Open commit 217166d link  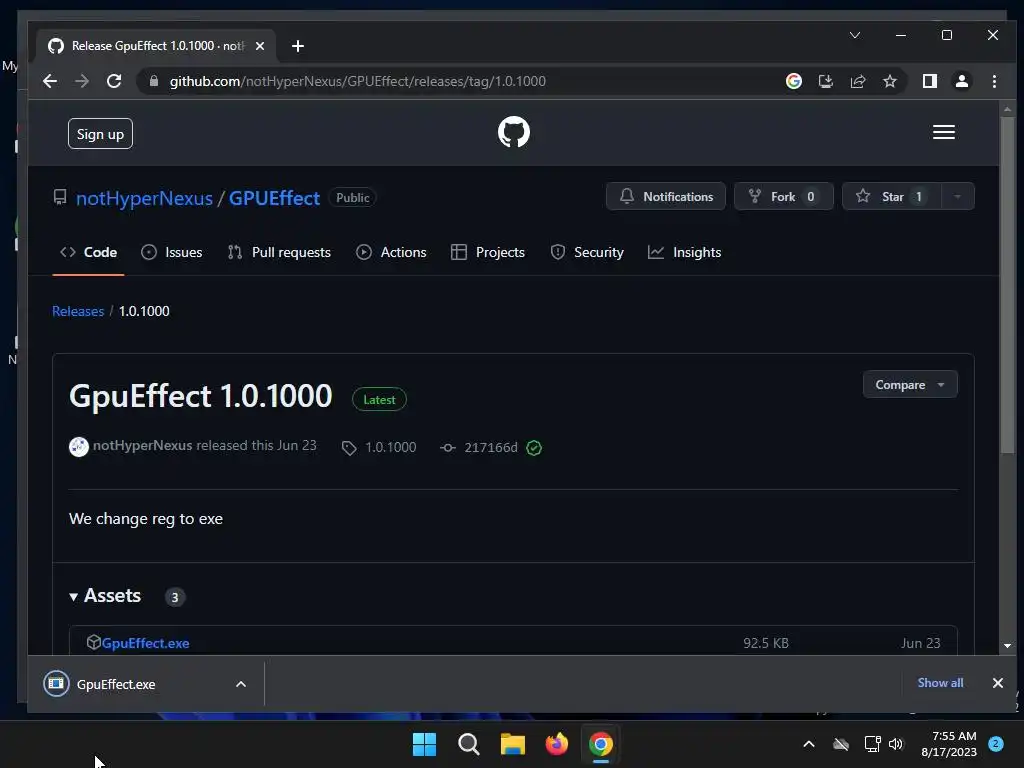point(479,447)
